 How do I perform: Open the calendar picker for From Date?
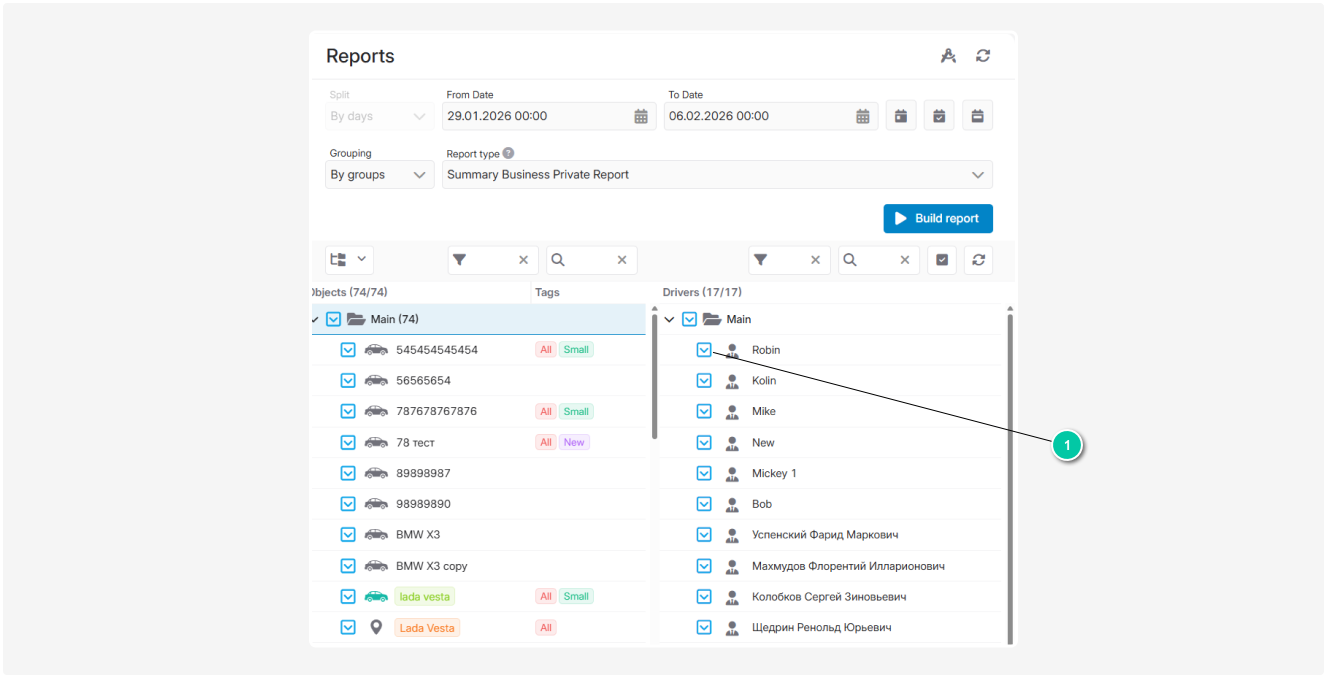tap(640, 116)
